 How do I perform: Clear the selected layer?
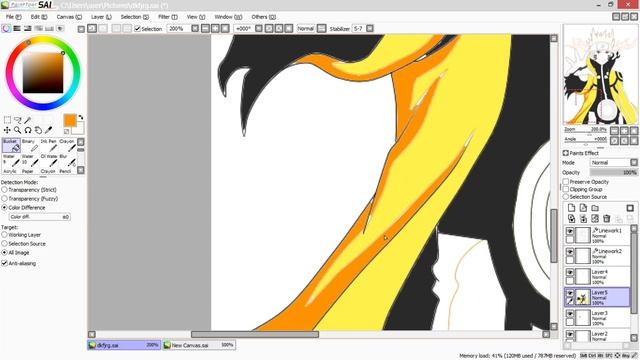point(595,219)
